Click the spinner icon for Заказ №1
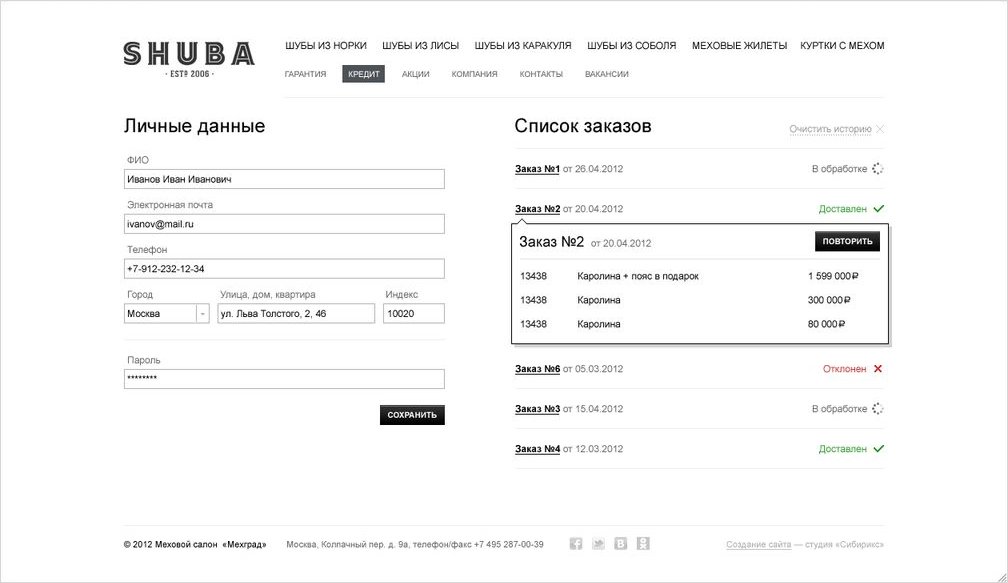The image size is (1008, 583). [878, 169]
